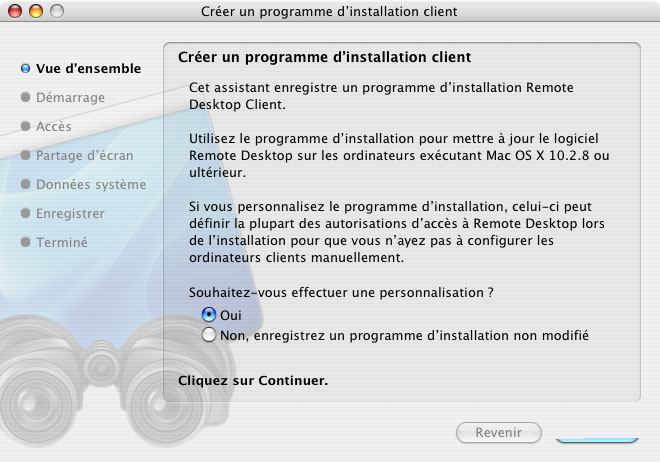Select the Oui radio button
660x462 pixels.
coord(209,314)
